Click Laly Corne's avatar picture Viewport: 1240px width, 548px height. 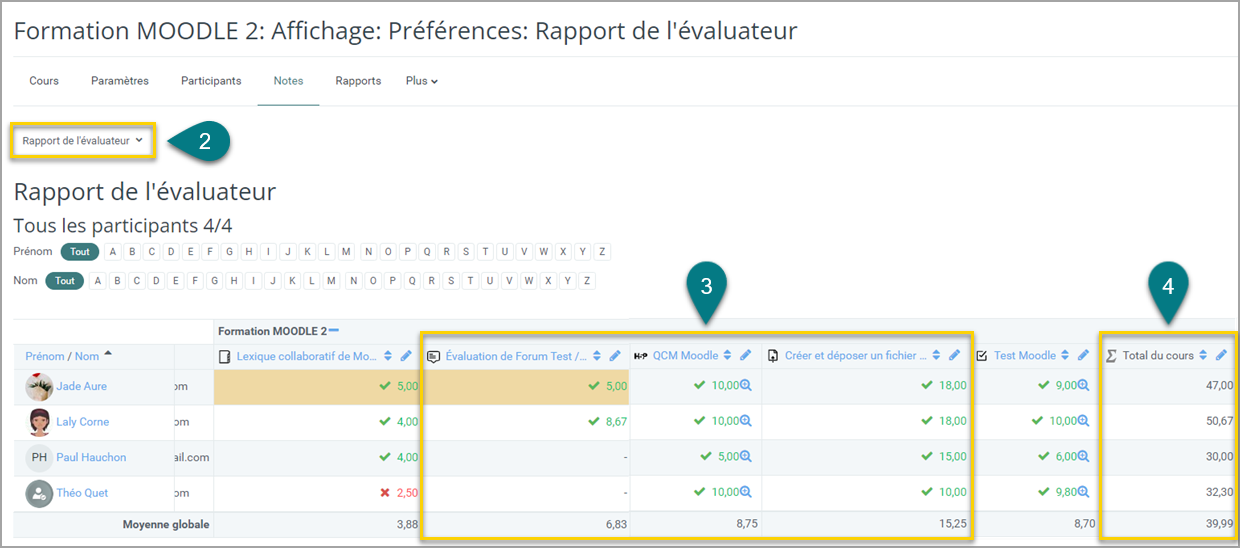pos(40,421)
